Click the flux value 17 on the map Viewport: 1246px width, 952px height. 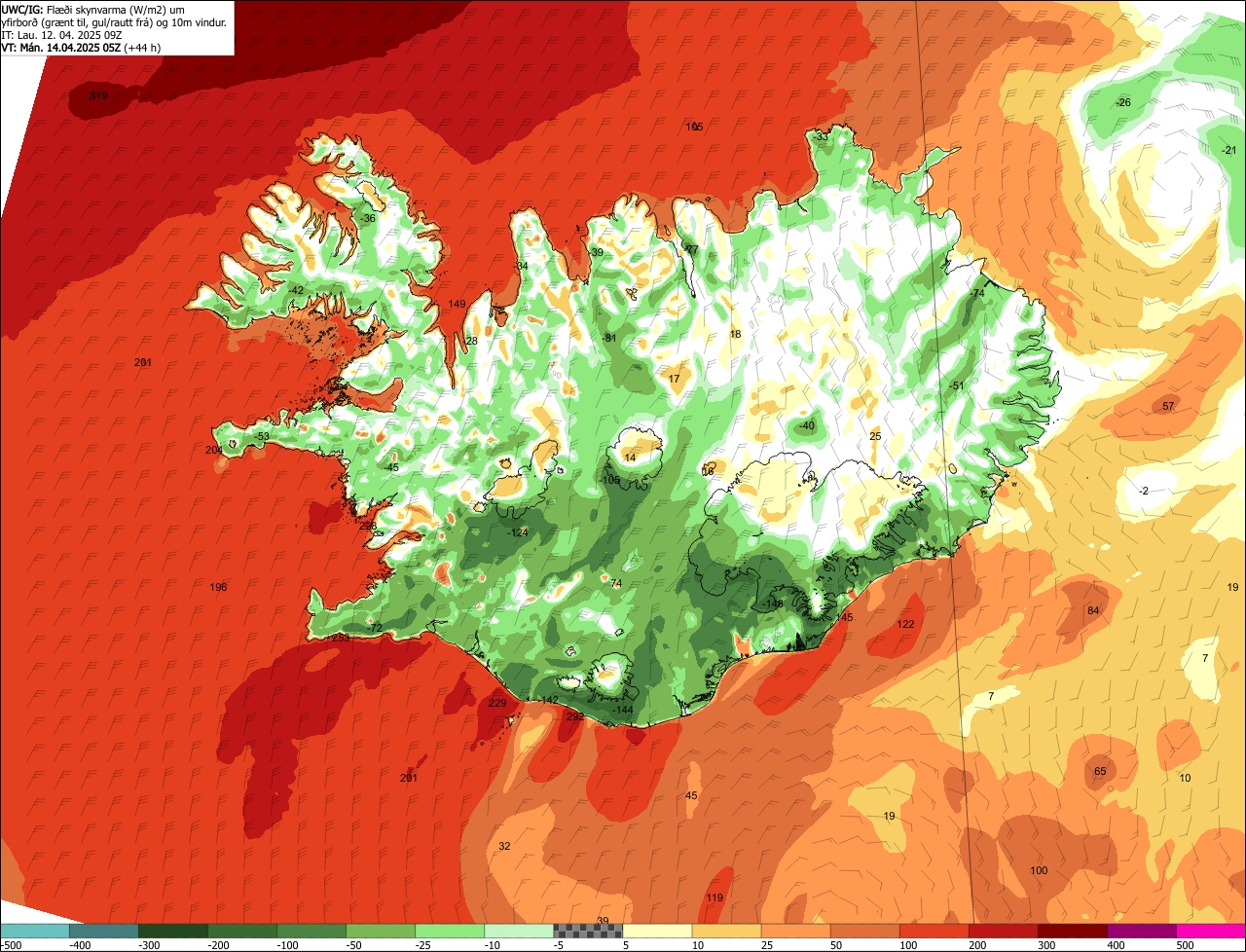675,379
